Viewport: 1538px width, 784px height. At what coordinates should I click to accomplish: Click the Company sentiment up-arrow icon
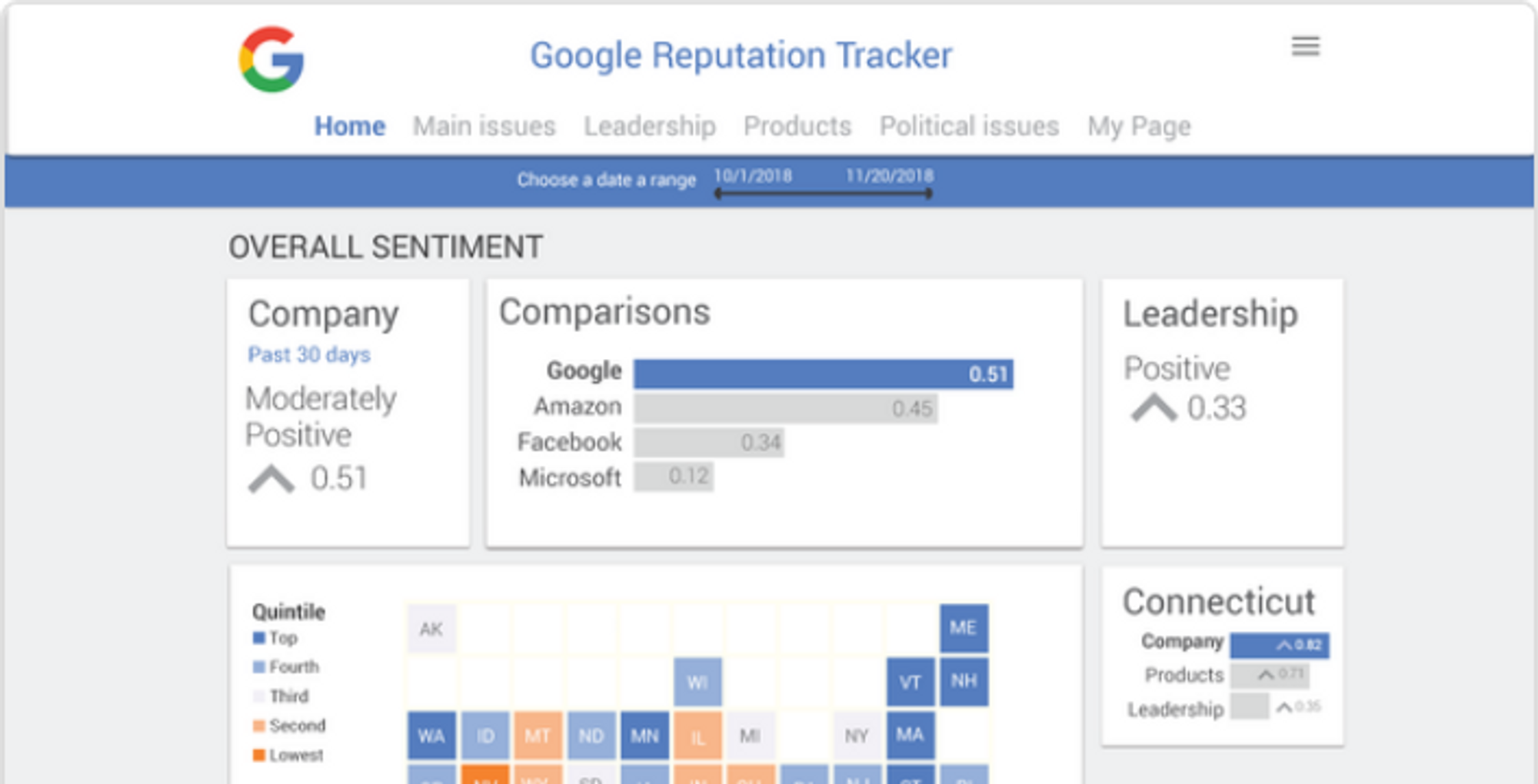(x=271, y=479)
